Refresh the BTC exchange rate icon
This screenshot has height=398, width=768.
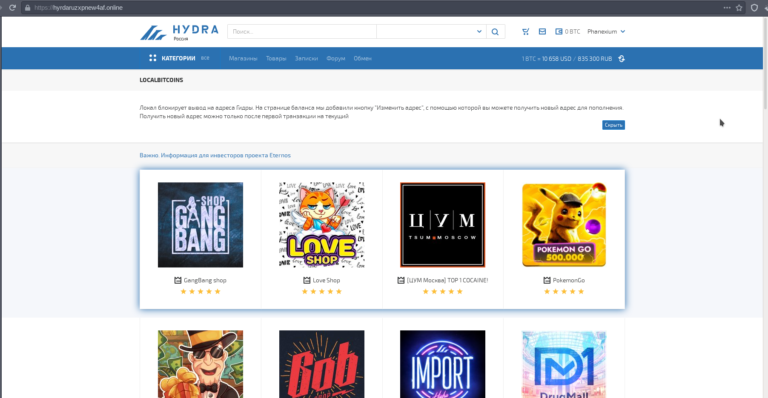622,58
